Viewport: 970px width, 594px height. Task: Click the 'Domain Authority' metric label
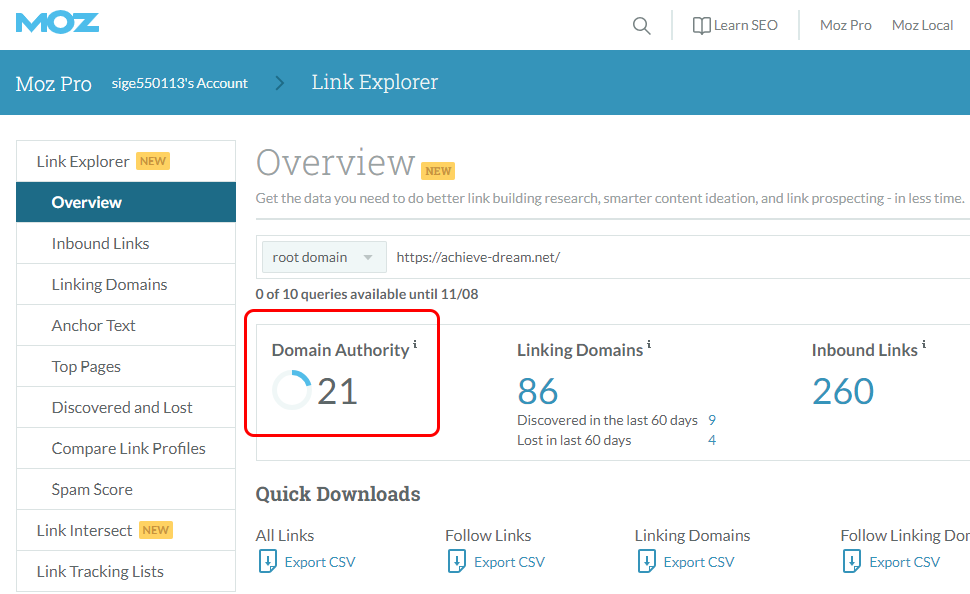pos(340,350)
